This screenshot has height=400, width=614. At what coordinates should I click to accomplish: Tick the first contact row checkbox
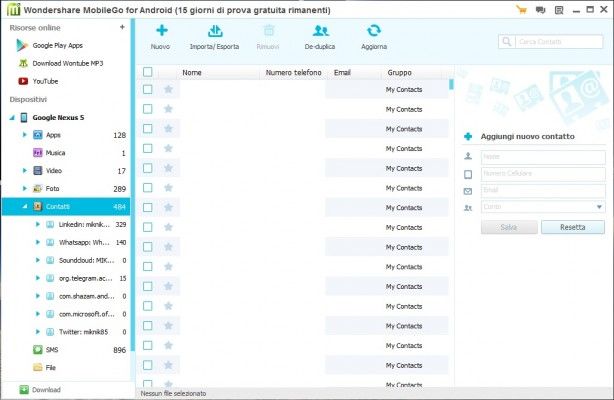(148, 89)
